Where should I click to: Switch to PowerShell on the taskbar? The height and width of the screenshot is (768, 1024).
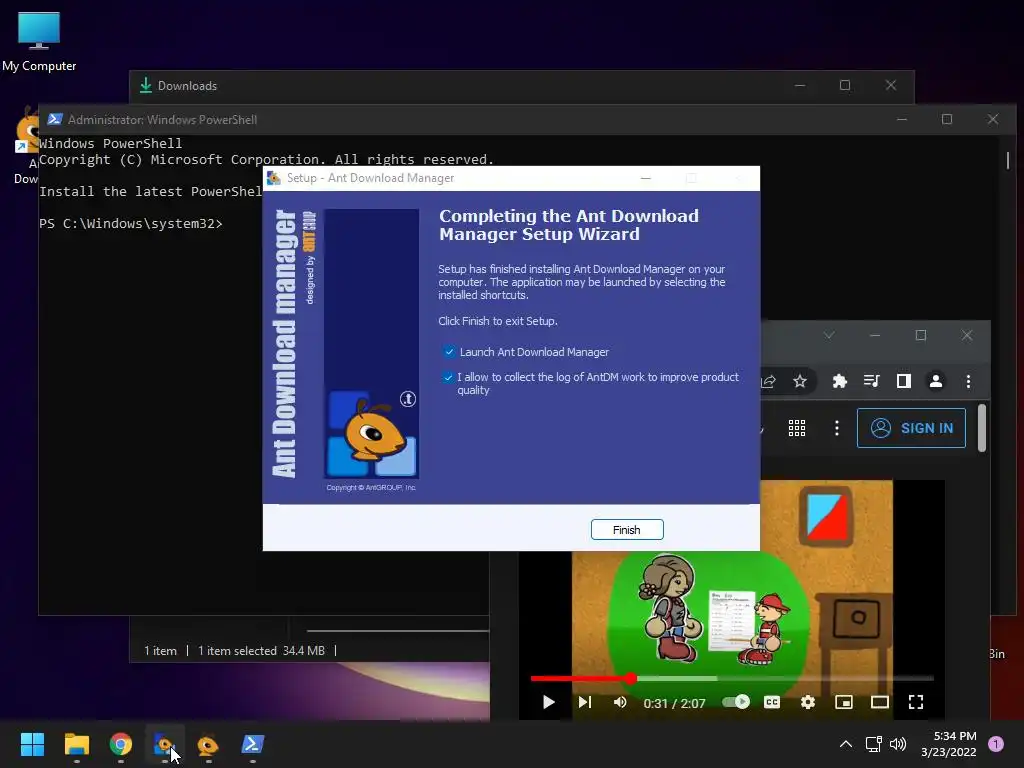[x=253, y=744]
